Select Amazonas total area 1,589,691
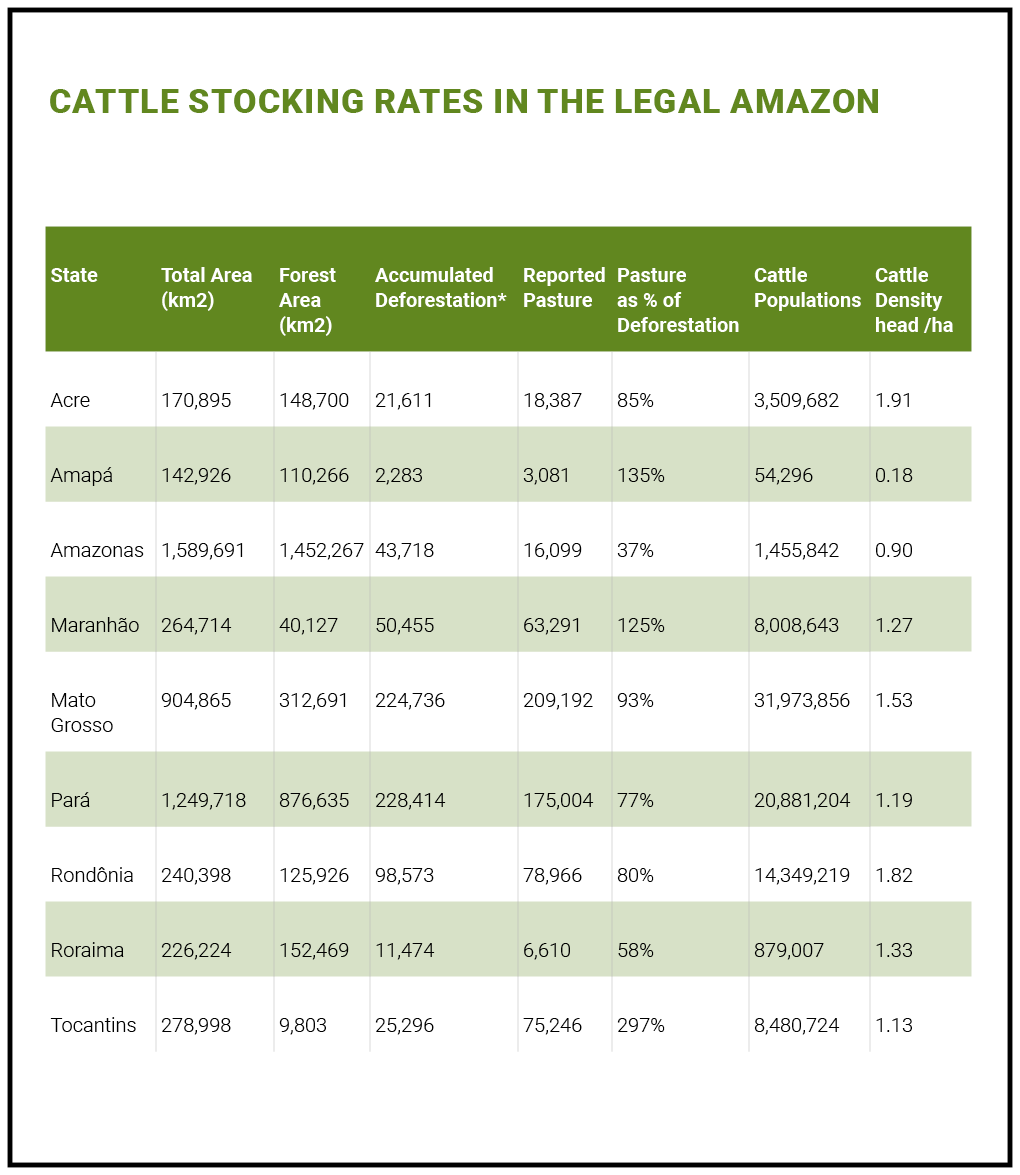Image resolution: width=1020 pixels, height=1175 pixels. click(203, 550)
